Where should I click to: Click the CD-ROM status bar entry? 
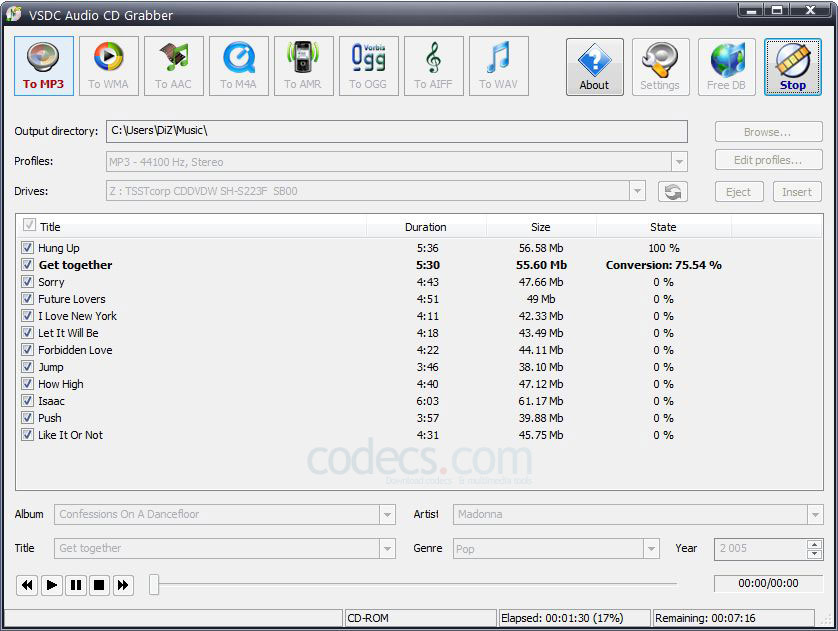(420, 618)
